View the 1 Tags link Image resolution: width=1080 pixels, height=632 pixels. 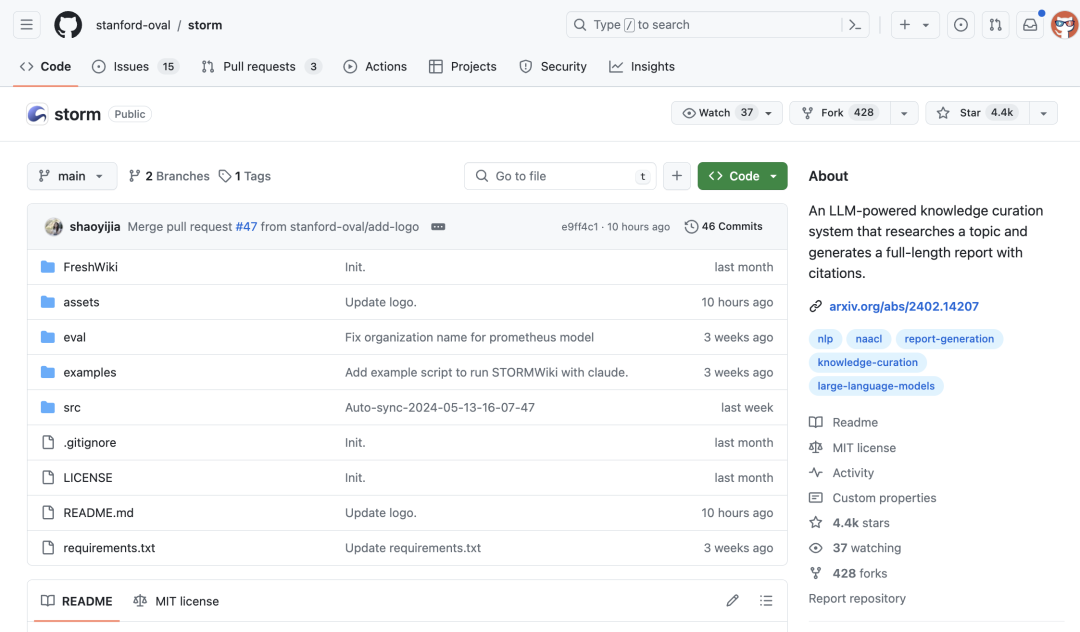point(245,176)
